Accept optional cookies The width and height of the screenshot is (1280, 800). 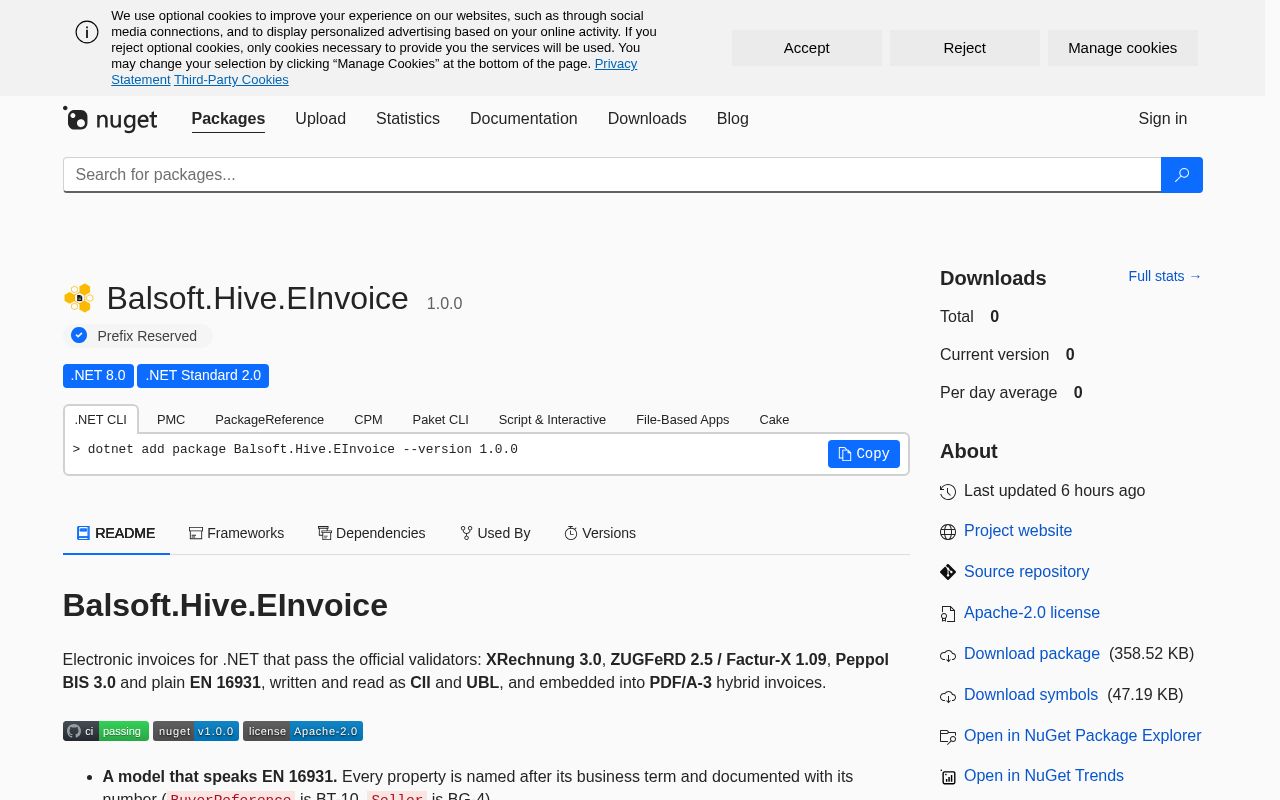[807, 48]
